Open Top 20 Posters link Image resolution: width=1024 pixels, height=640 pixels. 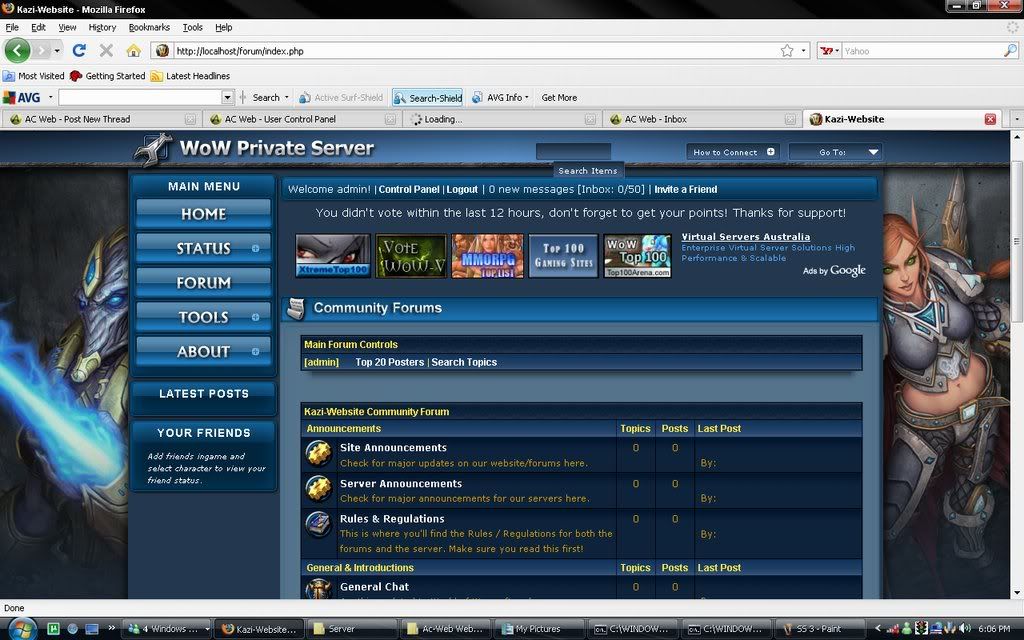(x=390, y=362)
